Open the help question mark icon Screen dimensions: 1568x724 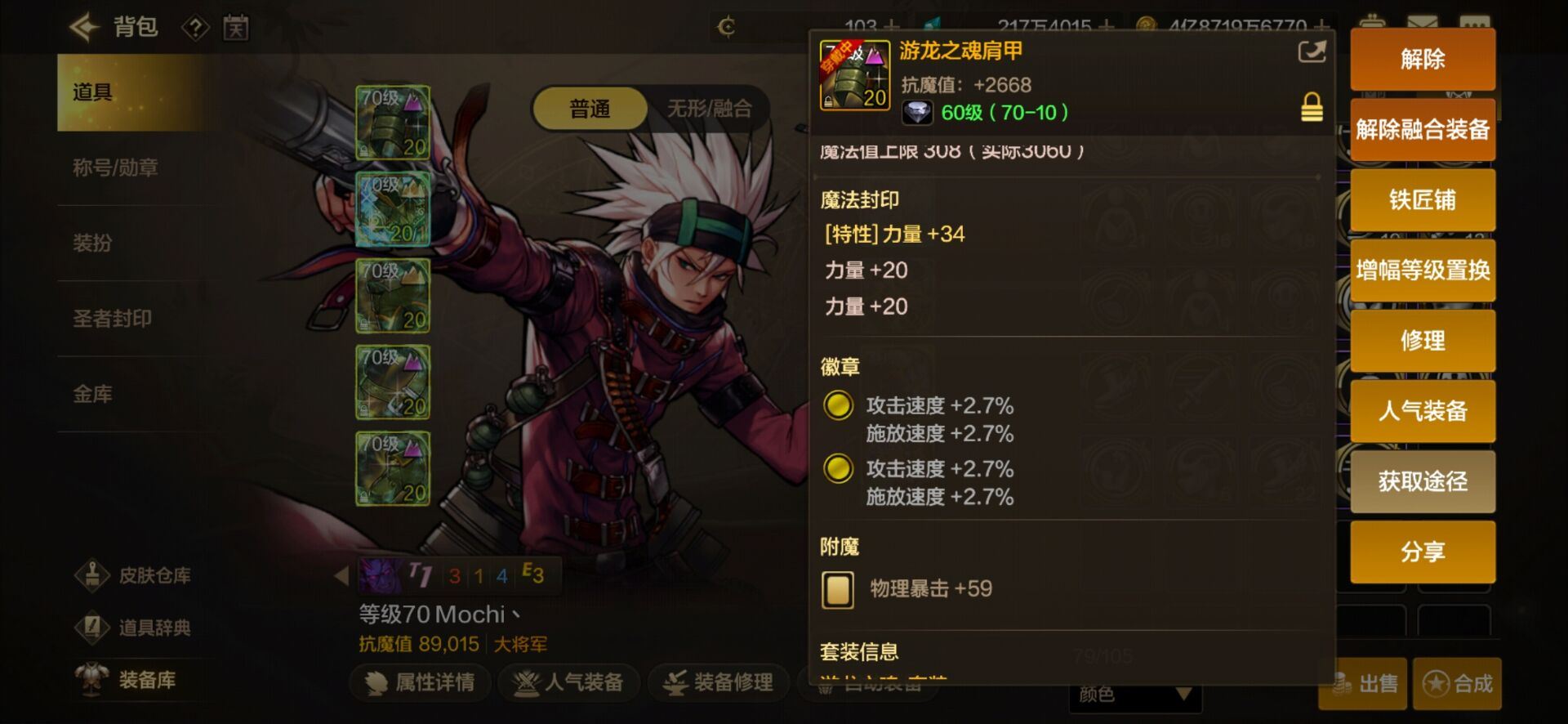(195, 28)
